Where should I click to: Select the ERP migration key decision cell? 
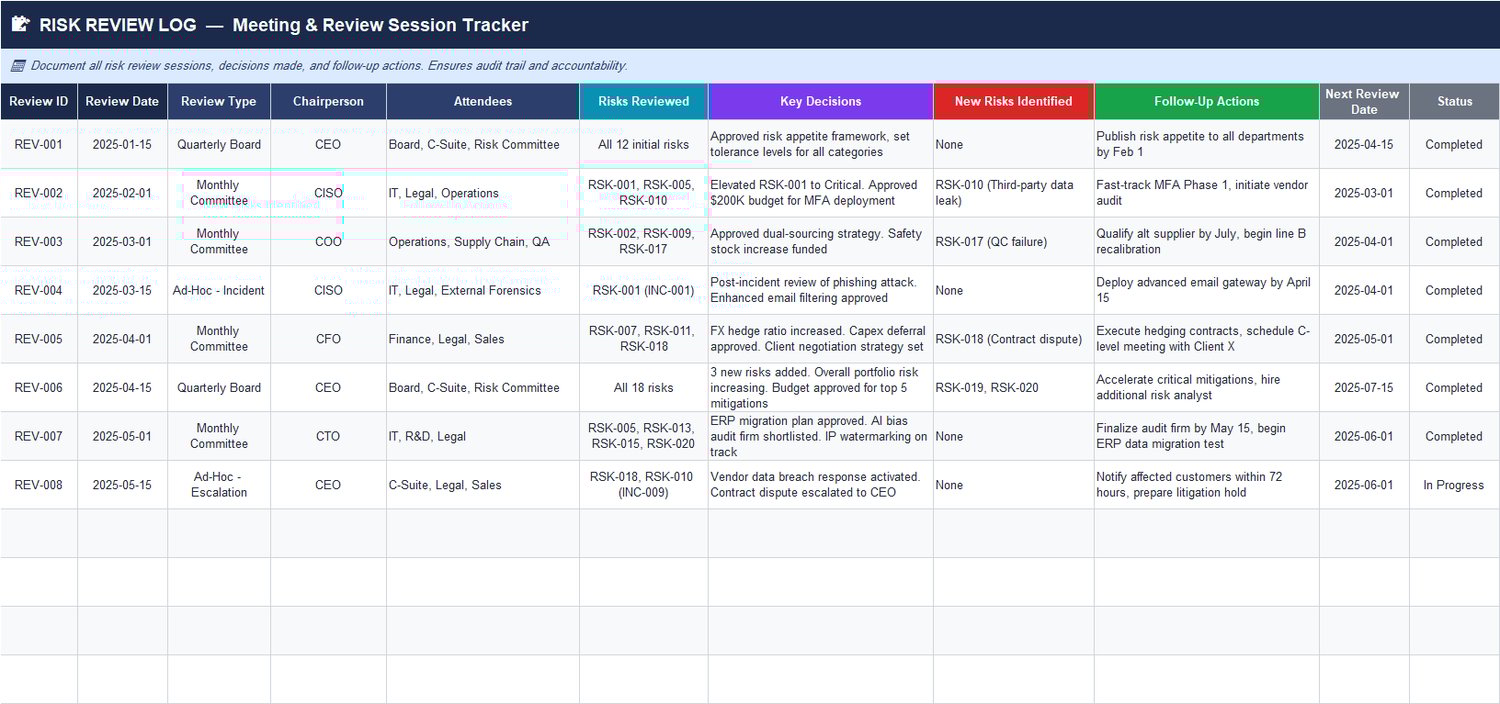(x=818, y=436)
